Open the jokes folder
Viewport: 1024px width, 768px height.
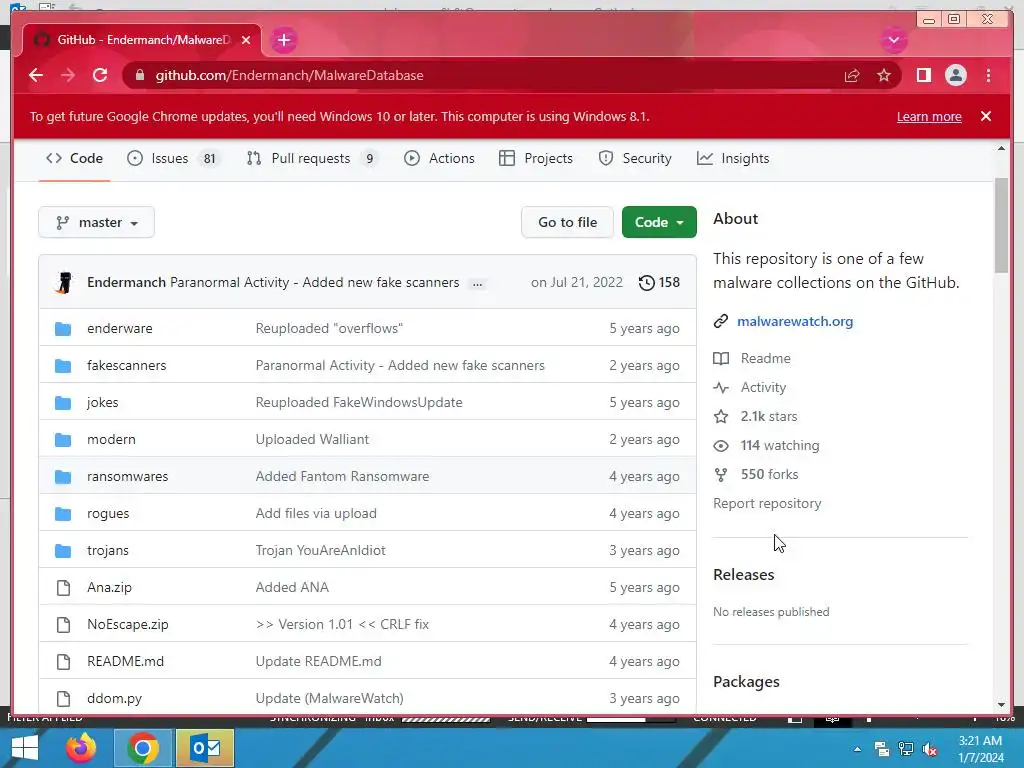coord(103,402)
